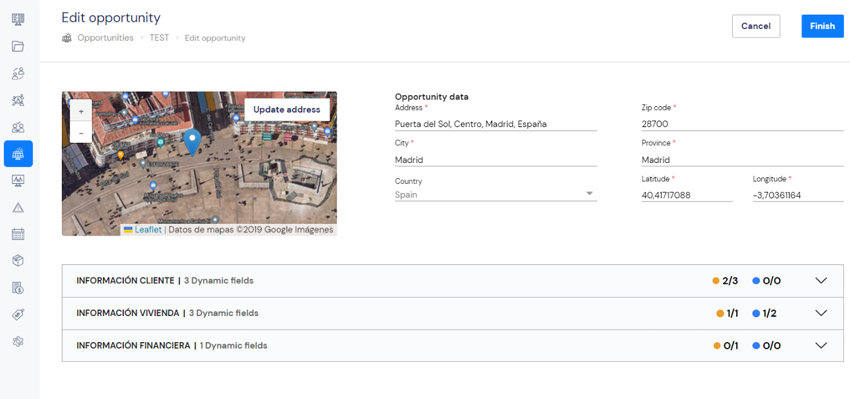Expand the INFORMACIÓN CLIENTE section
Viewport: 850px width, 399px height.
pos(453,281)
